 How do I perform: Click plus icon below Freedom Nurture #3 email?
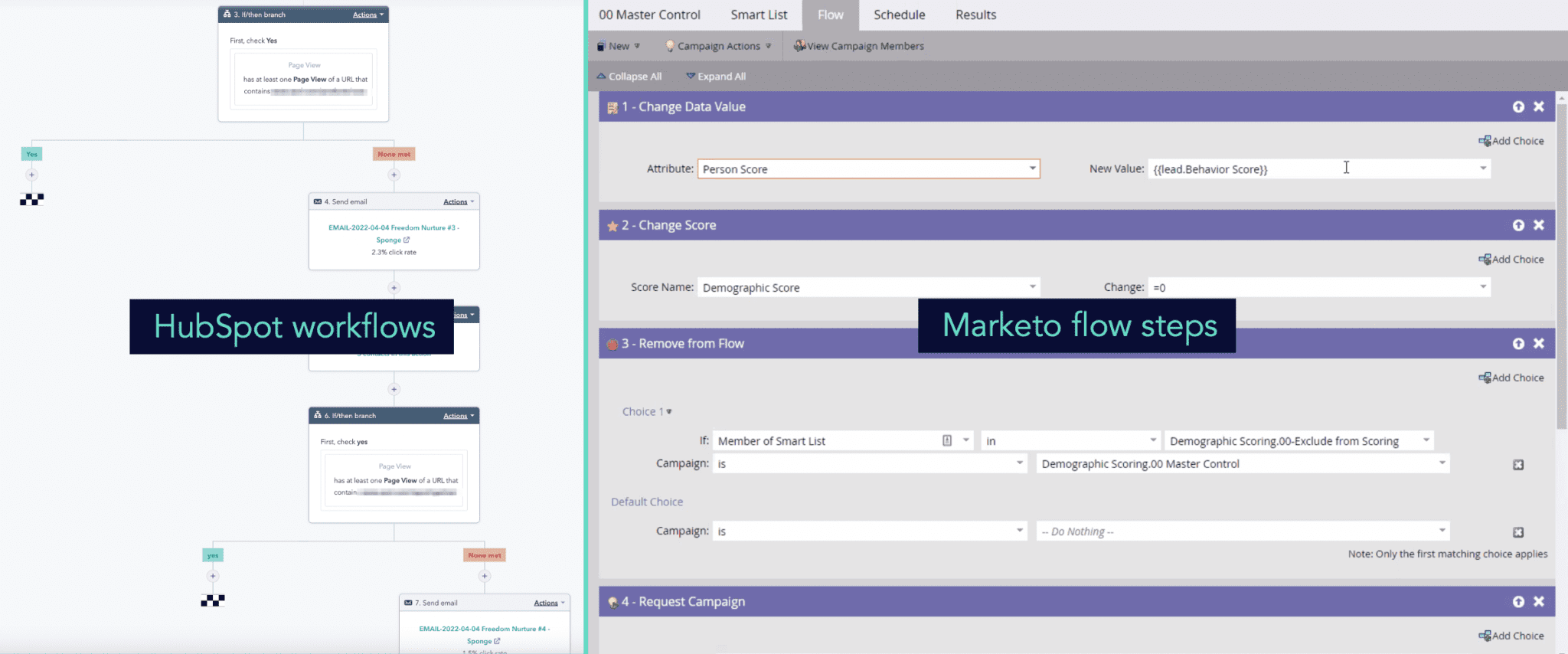[394, 288]
